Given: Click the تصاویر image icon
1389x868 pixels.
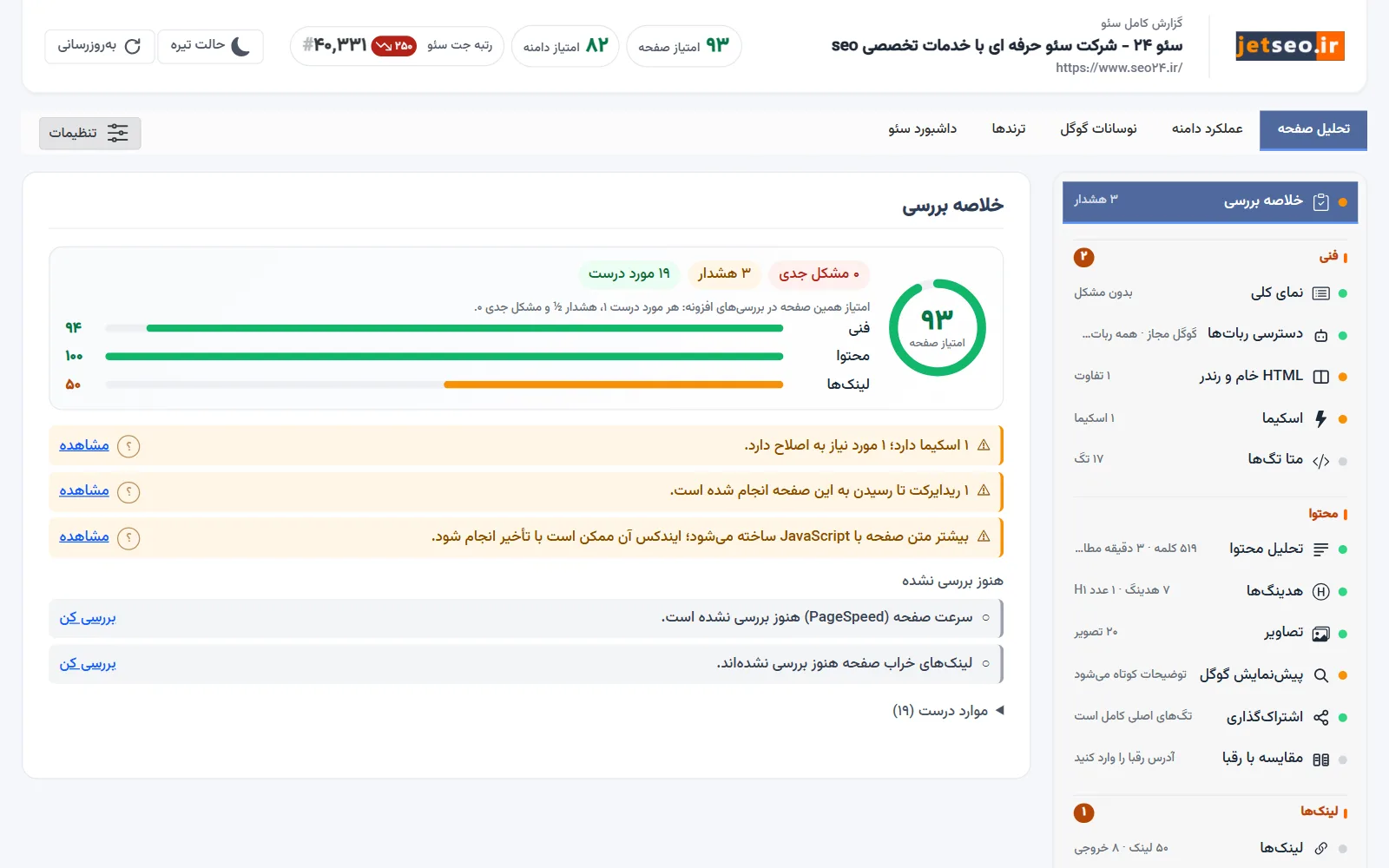Looking at the screenshot, I should tap(1320, 634).
